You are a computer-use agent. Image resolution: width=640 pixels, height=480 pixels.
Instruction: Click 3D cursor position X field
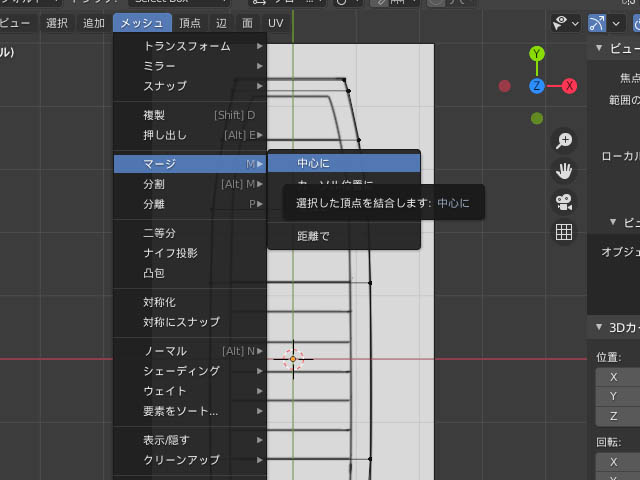618,377
